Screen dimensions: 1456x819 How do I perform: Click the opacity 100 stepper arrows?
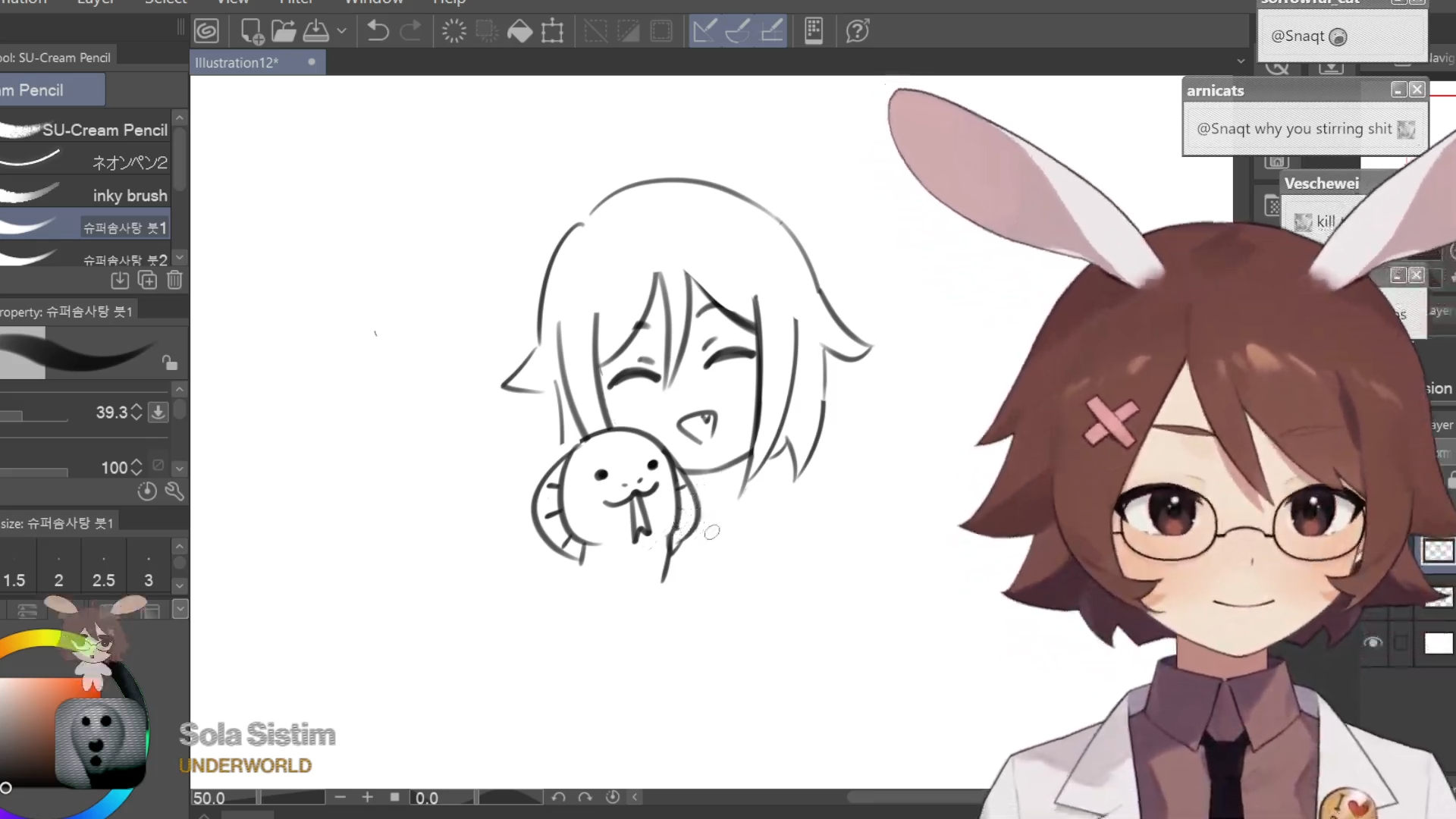[136, 467]
